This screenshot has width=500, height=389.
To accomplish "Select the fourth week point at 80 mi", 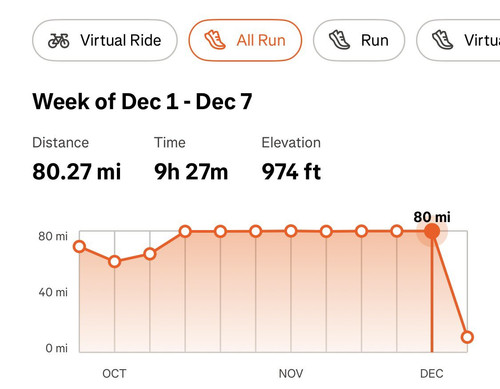I will coord(185,231).
